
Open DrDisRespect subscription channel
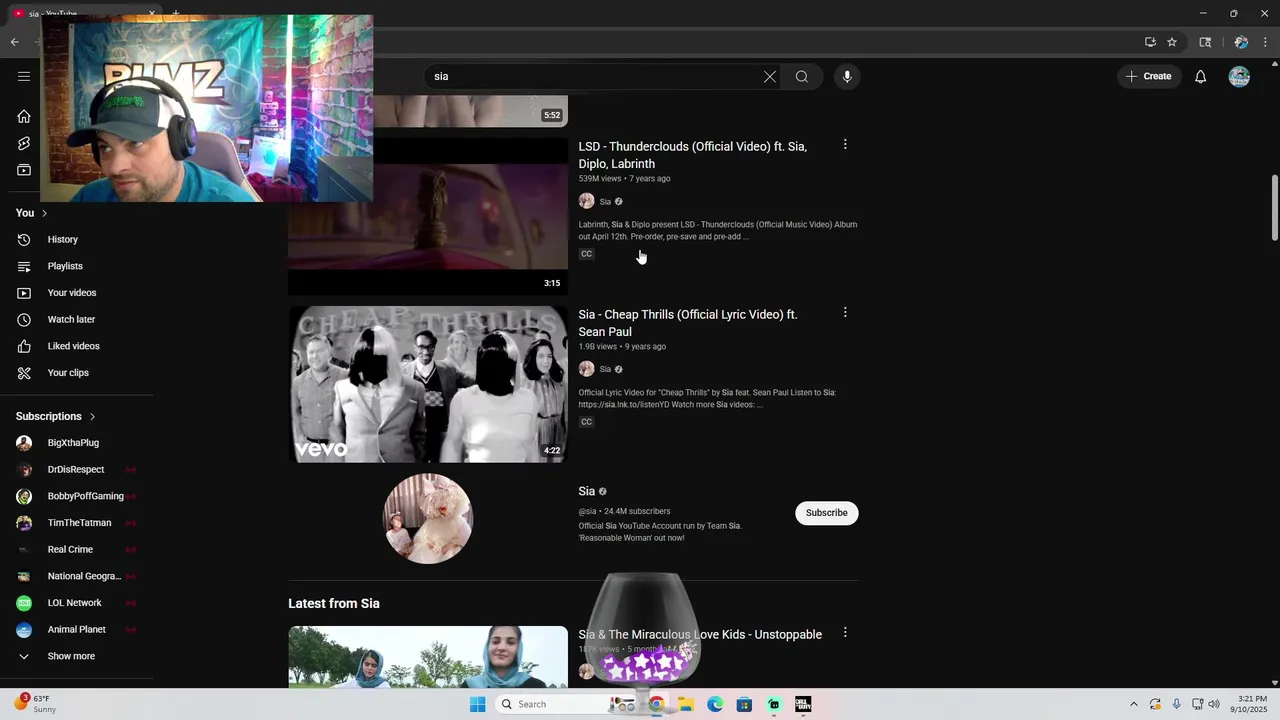76,470
